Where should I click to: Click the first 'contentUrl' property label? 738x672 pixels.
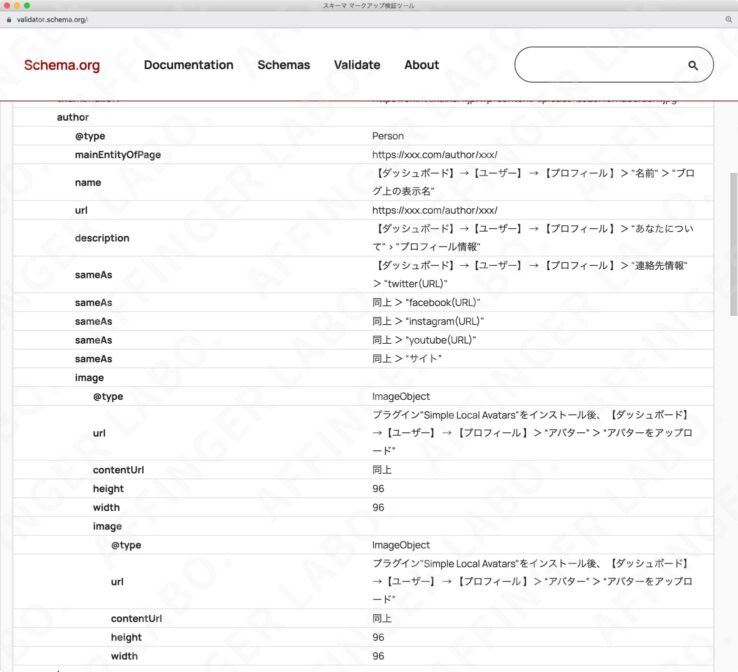point(118,470)
